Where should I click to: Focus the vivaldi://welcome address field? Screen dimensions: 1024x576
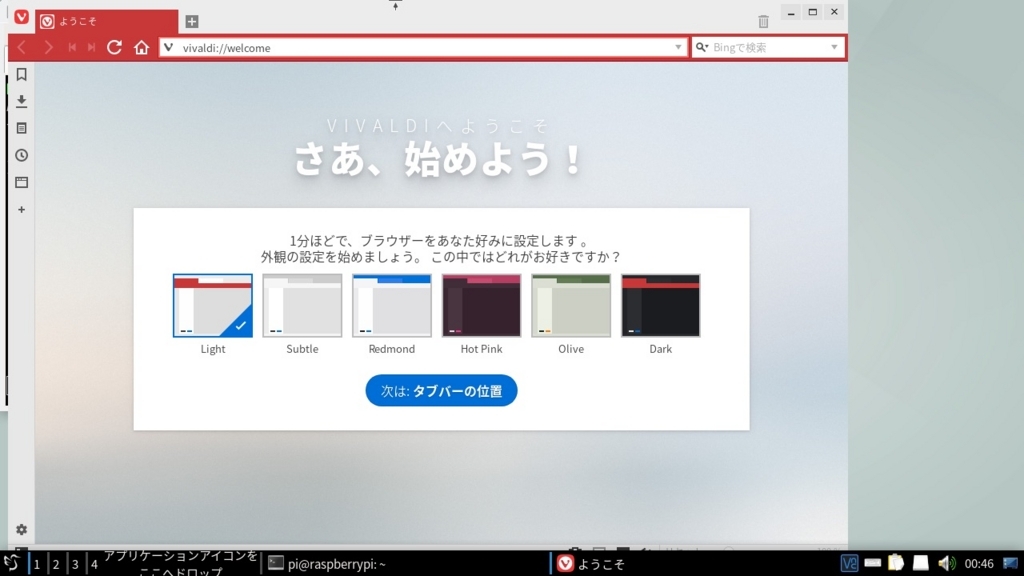pos(423,48)
